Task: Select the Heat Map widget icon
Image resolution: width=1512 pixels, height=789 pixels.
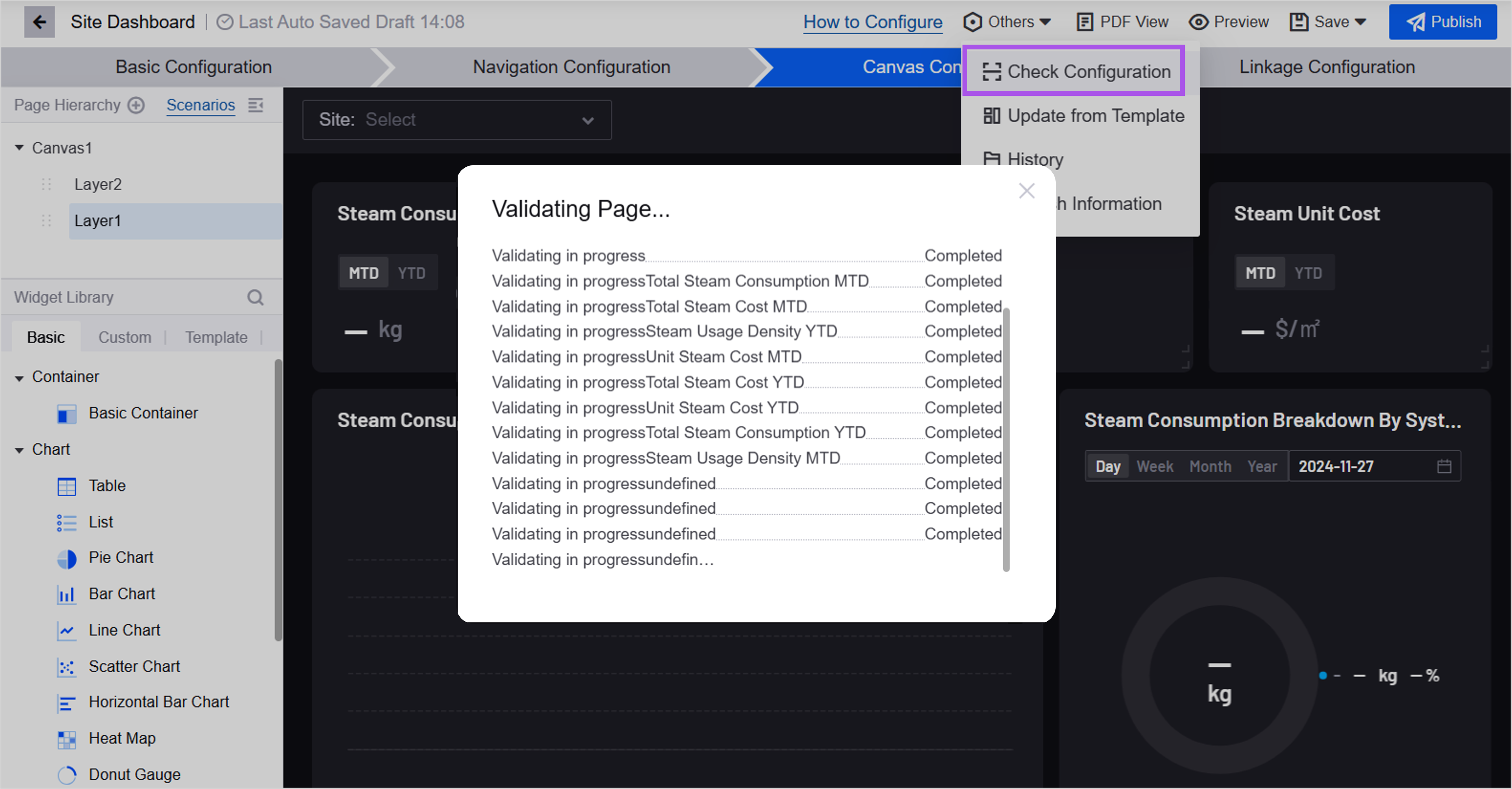Action: coord(66,739)
